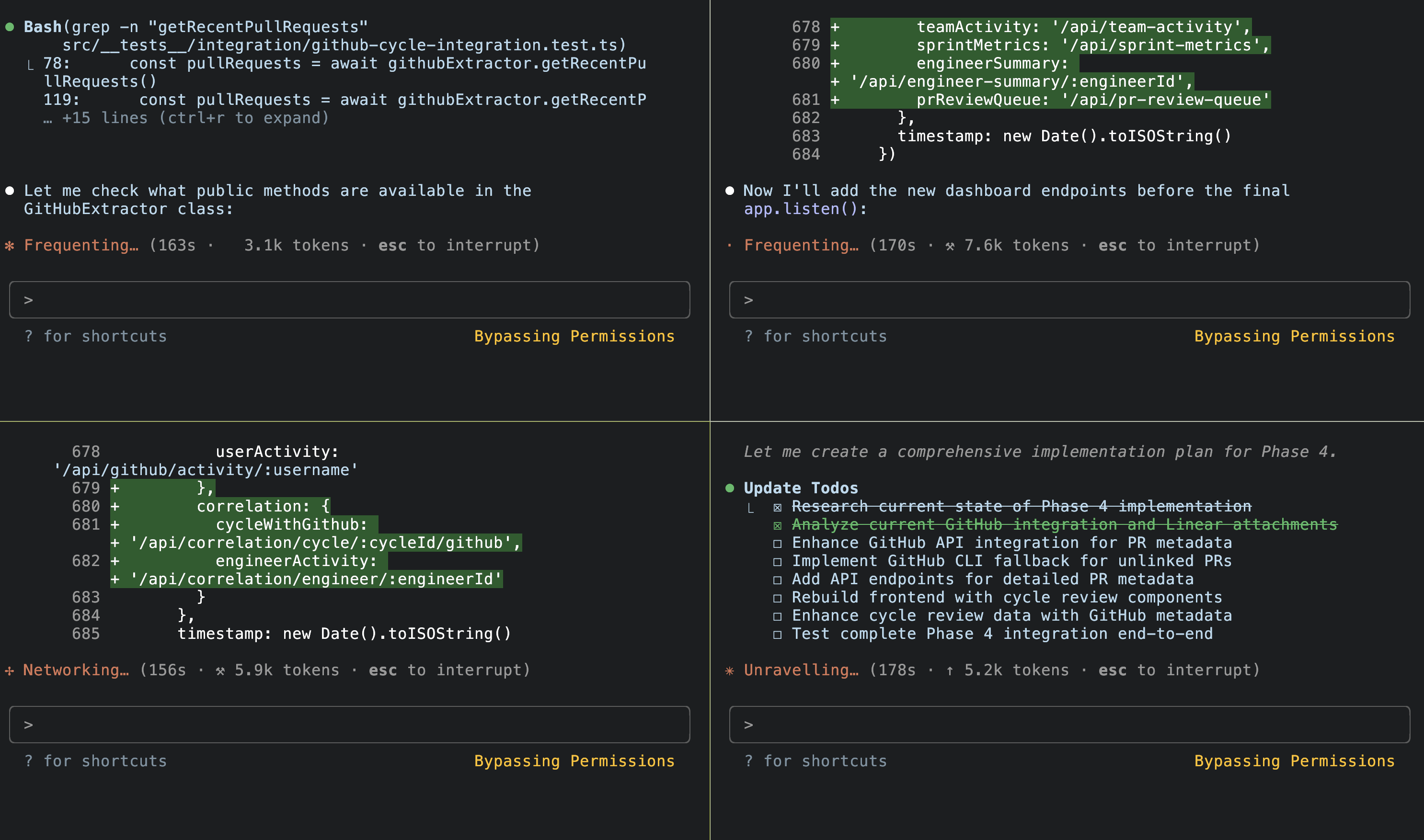Click the prompt input in bottom-right pane
Viewport: 1424px width, 840px height.
pos(1069,725)
